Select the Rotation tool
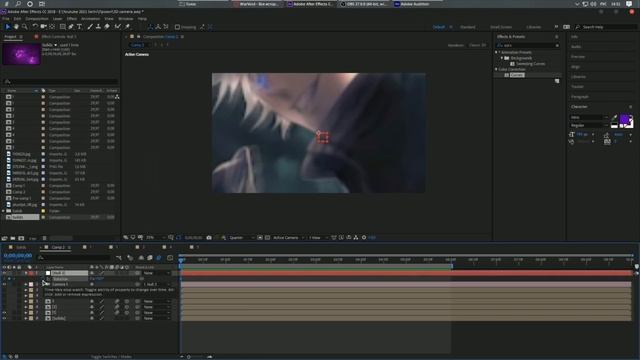 pos(35,27)
